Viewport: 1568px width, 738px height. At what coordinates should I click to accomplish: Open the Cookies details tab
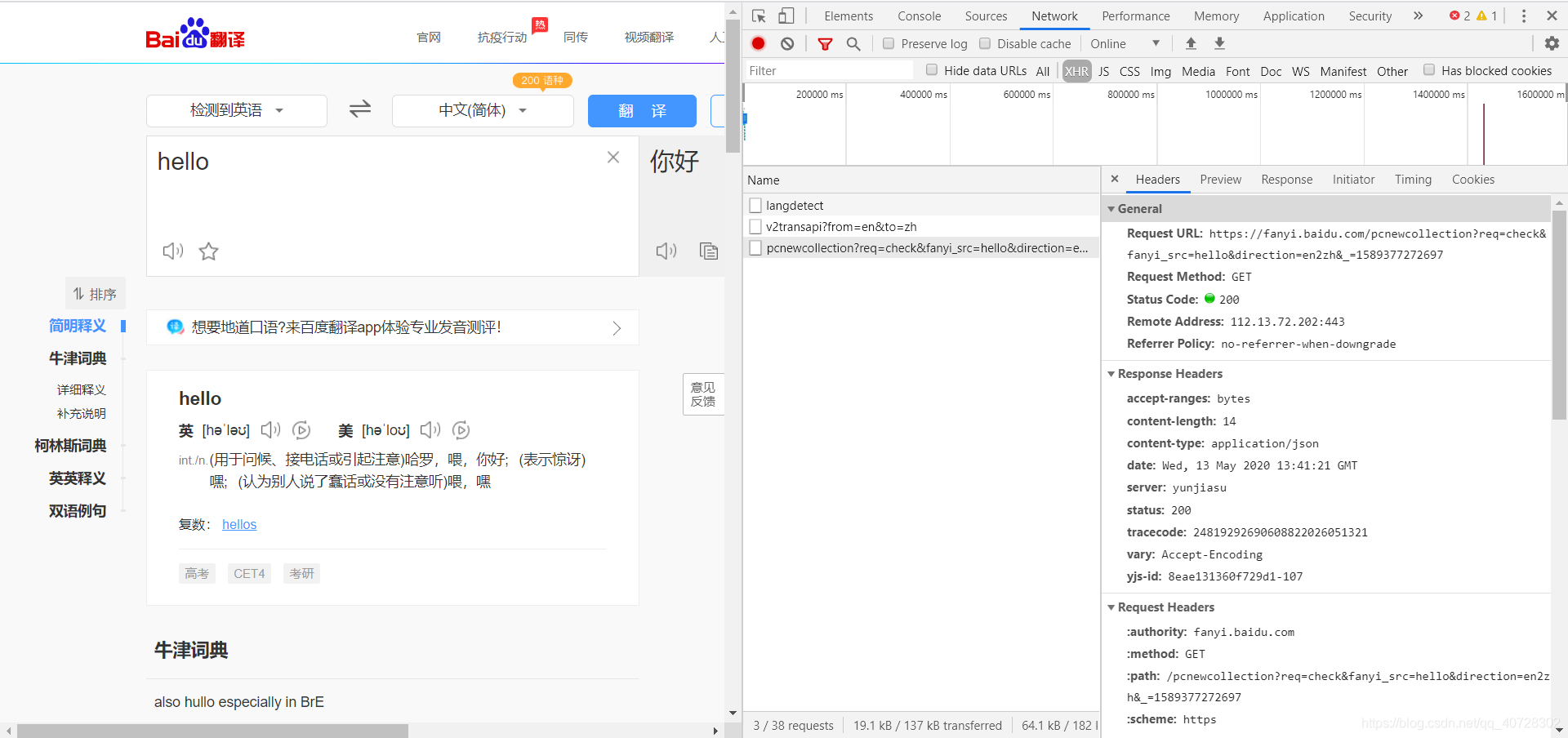[1473, 179]
